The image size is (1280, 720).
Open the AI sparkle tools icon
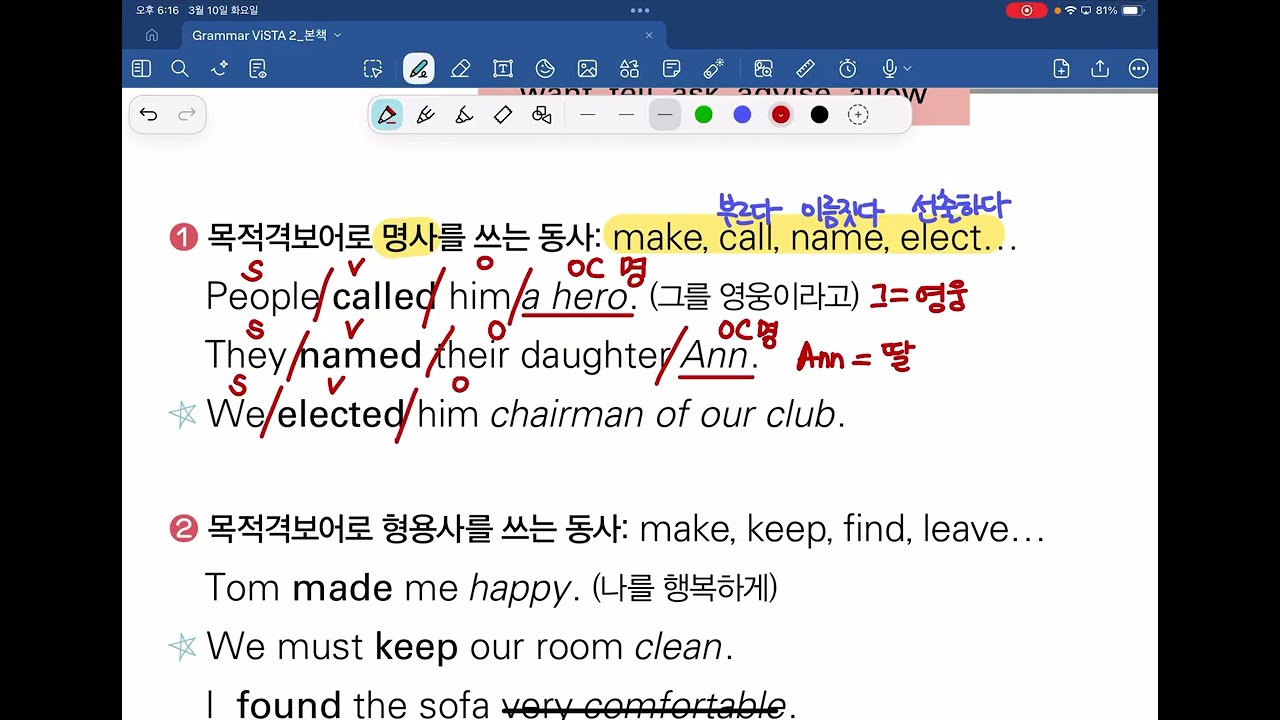pyautogui.click(x=219, y=69)
